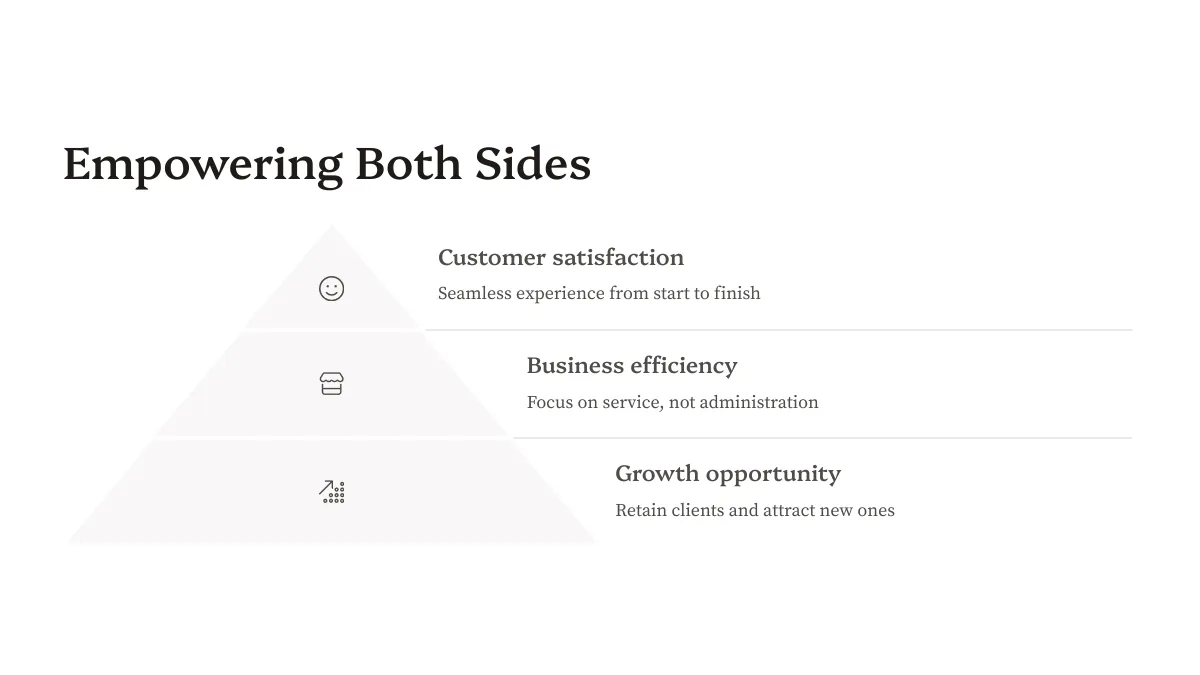Select 'Focus on service, not administration' text
Viewport: 1200px width, 675px height.
pyautogui.click(x=672, y=402)
